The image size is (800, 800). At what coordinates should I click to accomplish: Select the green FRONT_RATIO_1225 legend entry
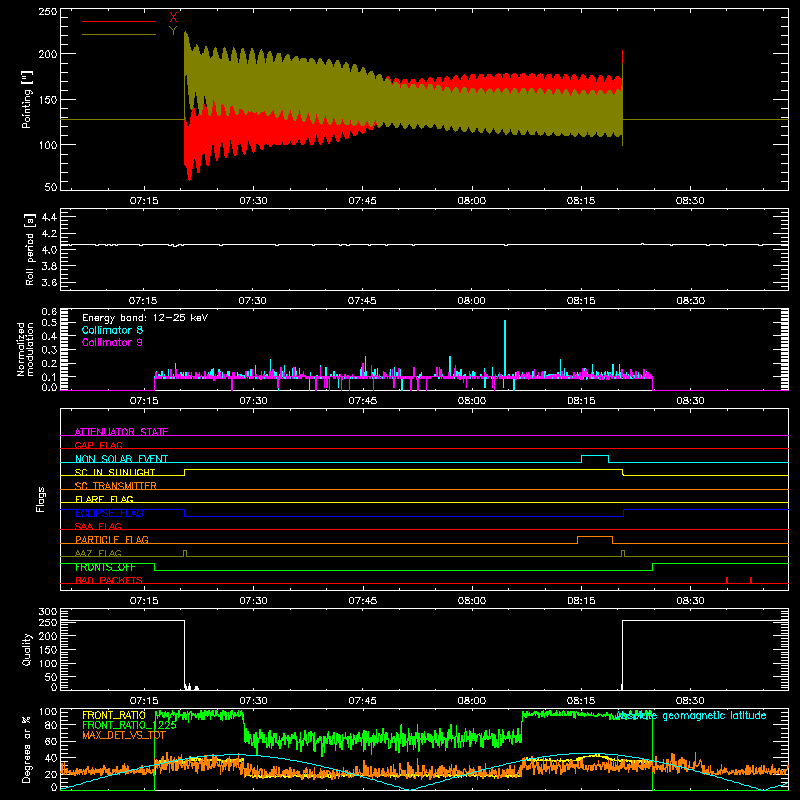(x=130, y=725)
